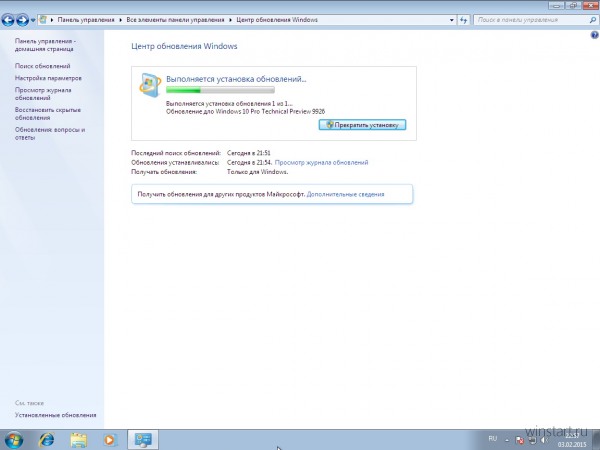Go back with the Back arrow button
Image resolution: width=600 pixels, height=450 pixels.
(8, 20)
